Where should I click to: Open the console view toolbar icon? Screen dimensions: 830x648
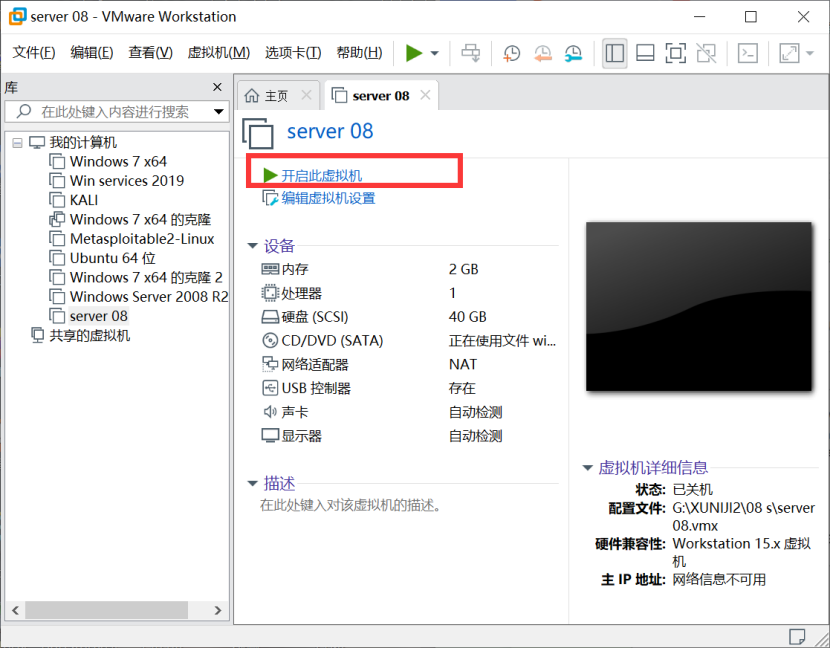[747, 53]
